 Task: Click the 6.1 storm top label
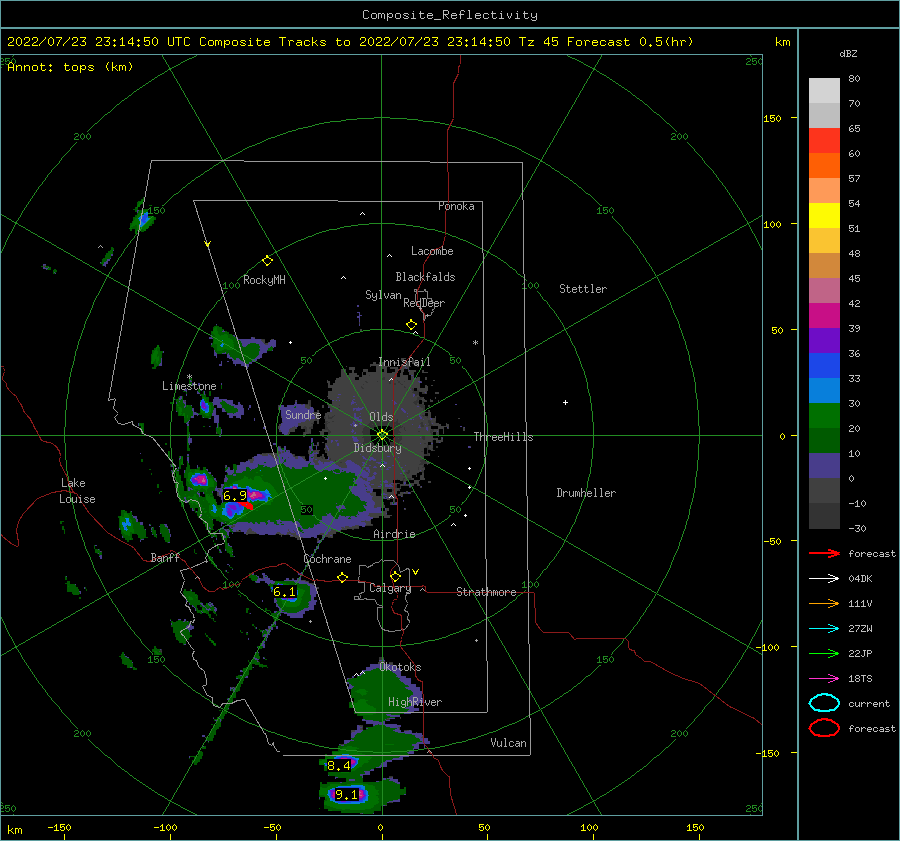point(285,592)
